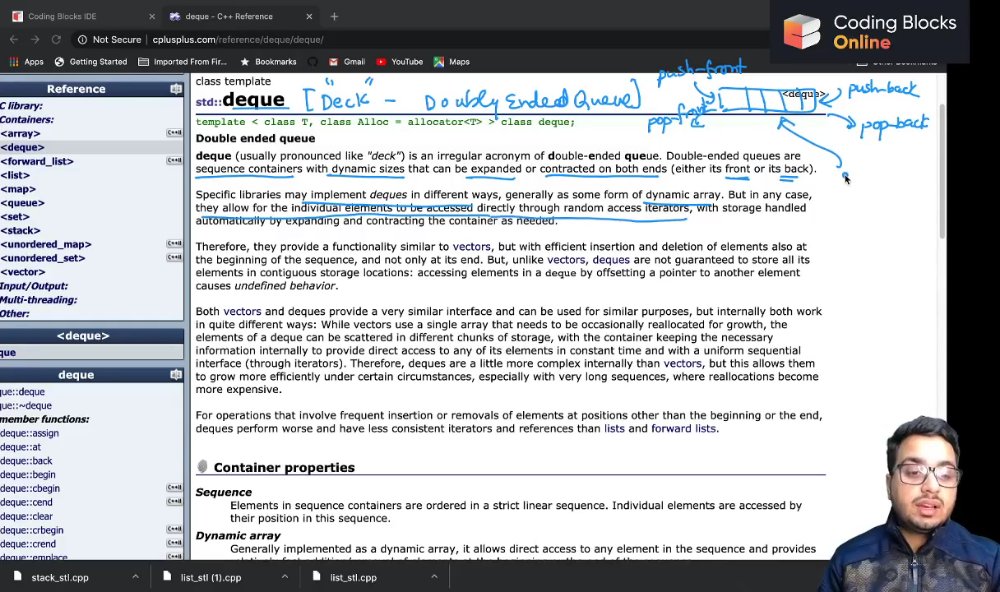Viewport: 1000px width, 592px height.
Task: Click the page vertical scrollbar
Action: point(942,172)
